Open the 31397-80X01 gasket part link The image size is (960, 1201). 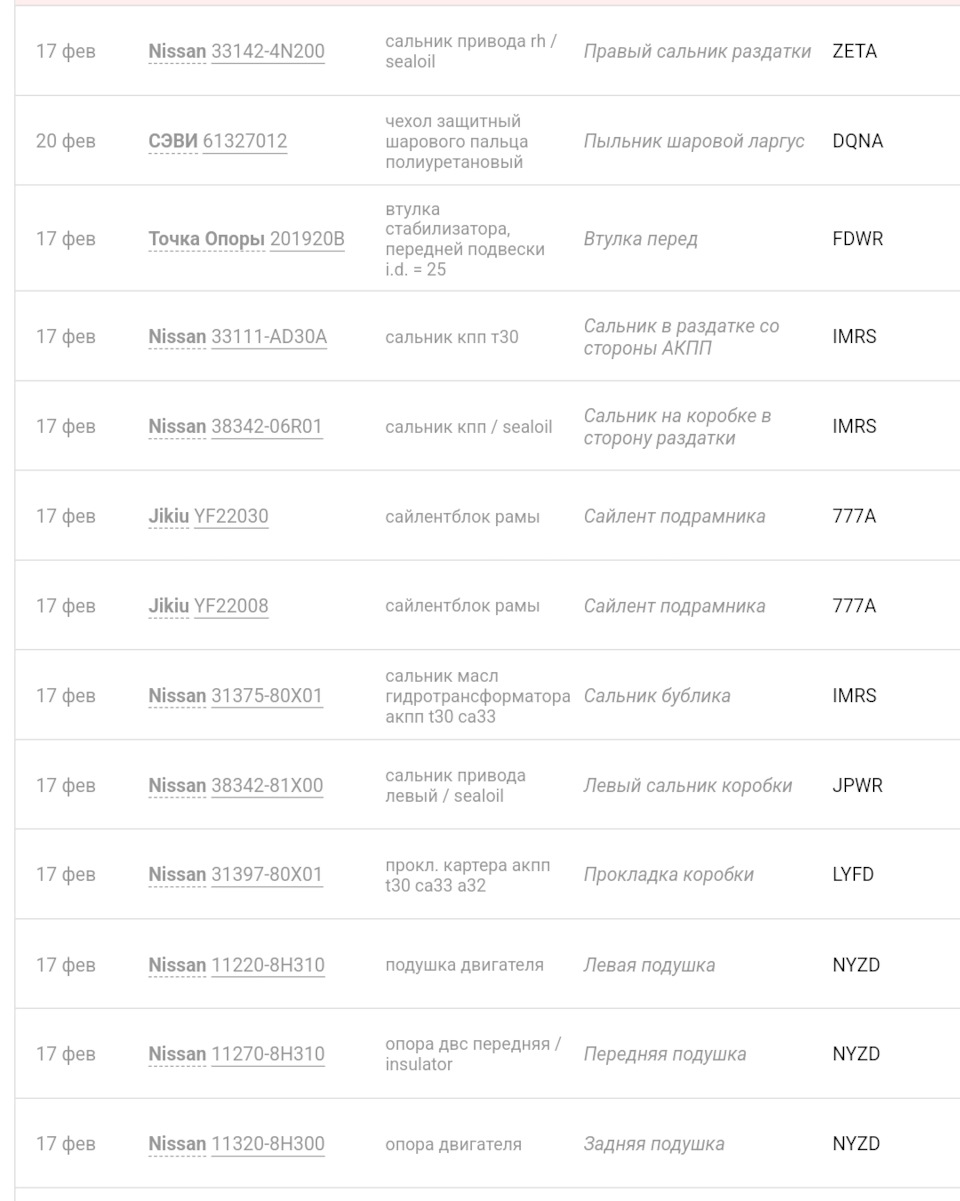pos(267,875)
